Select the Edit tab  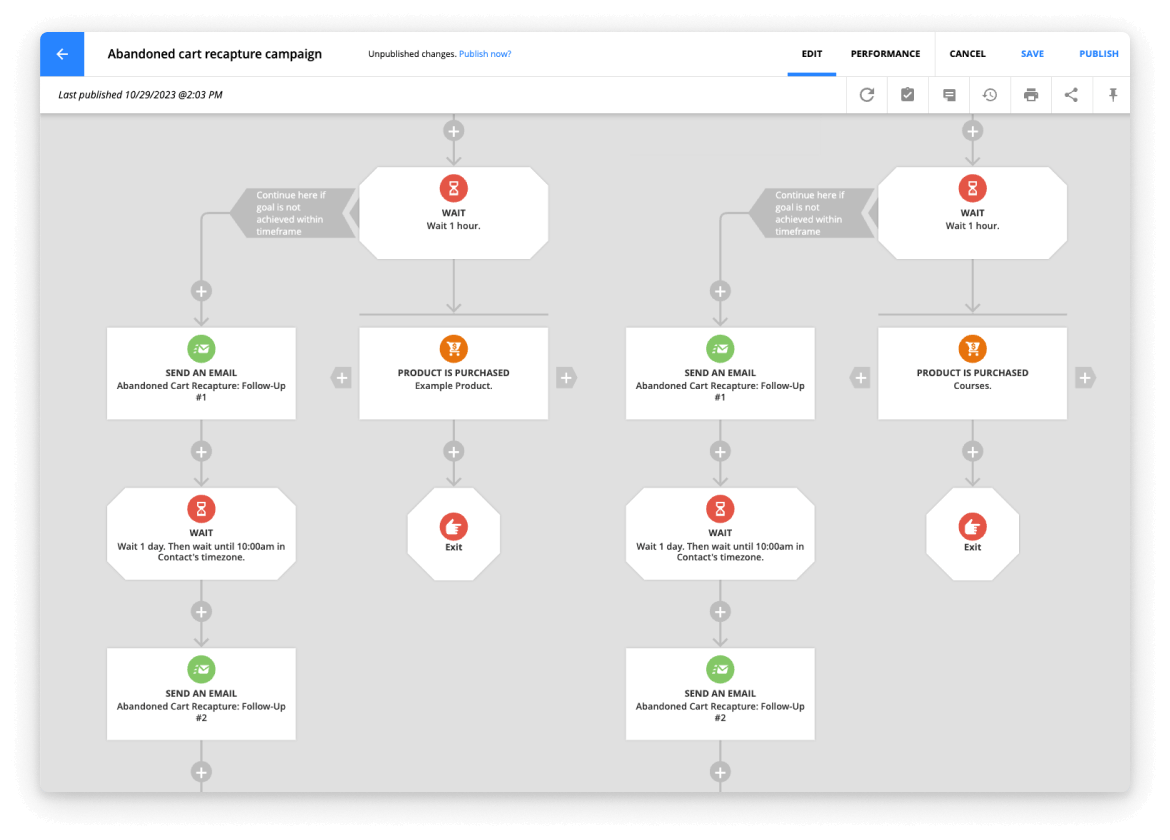point(811,54)
